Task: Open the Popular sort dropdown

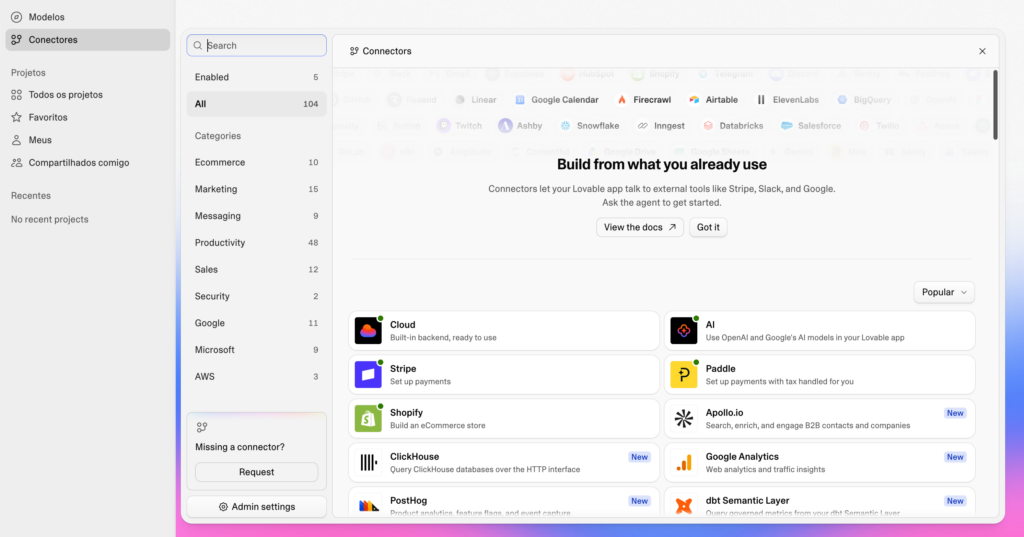Action: click(x=944, y=292)
